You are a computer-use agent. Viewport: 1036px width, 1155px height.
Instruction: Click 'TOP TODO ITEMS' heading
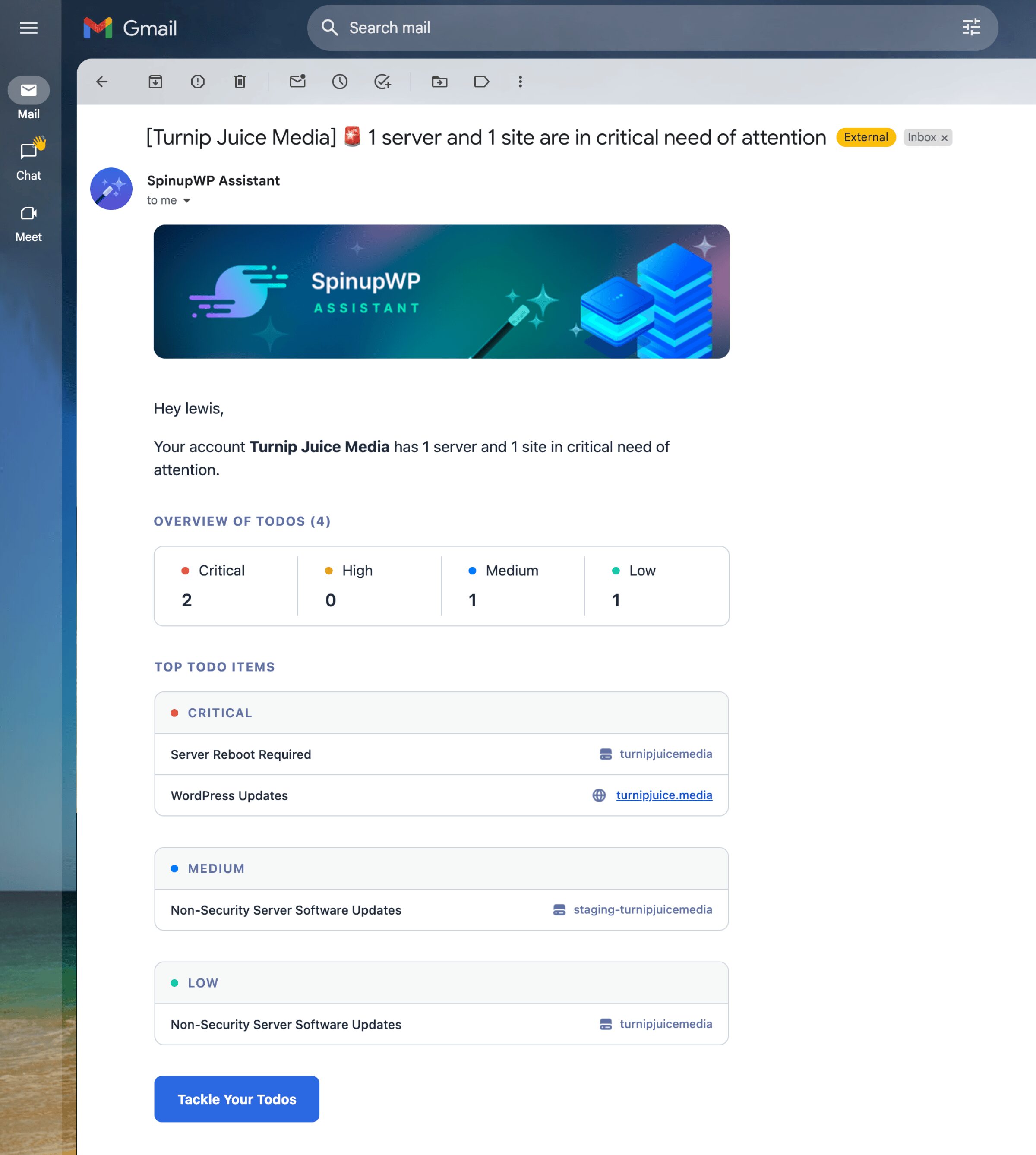point(215,667)
